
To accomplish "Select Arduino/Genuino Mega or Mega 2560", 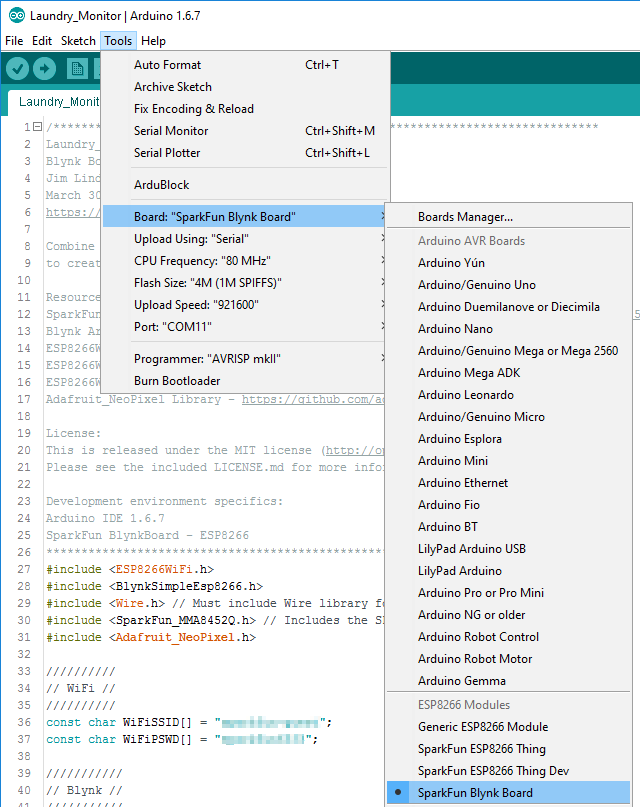I will tap(508, 351).
